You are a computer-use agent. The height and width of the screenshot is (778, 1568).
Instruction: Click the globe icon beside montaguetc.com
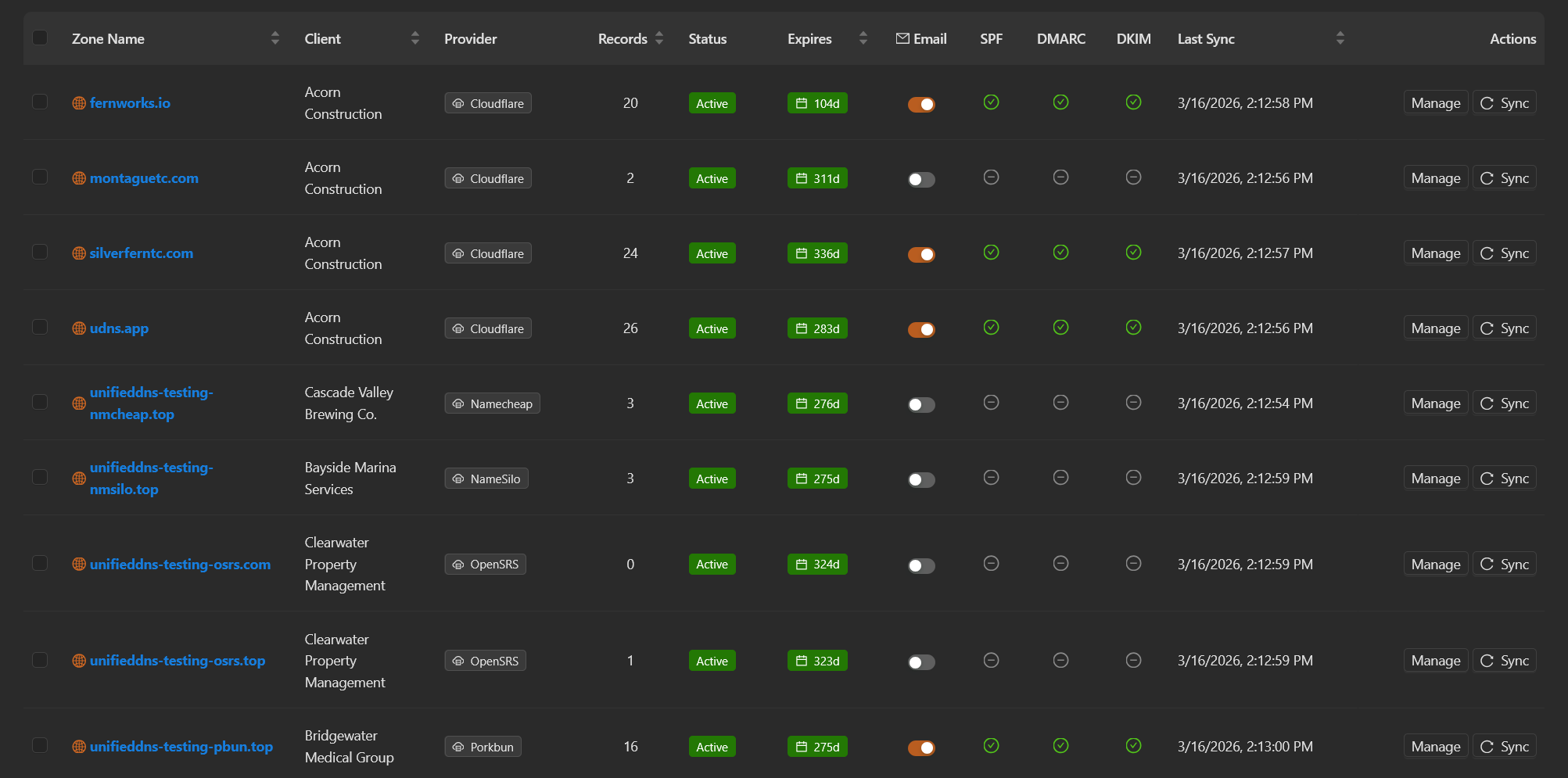pos(79,178)
